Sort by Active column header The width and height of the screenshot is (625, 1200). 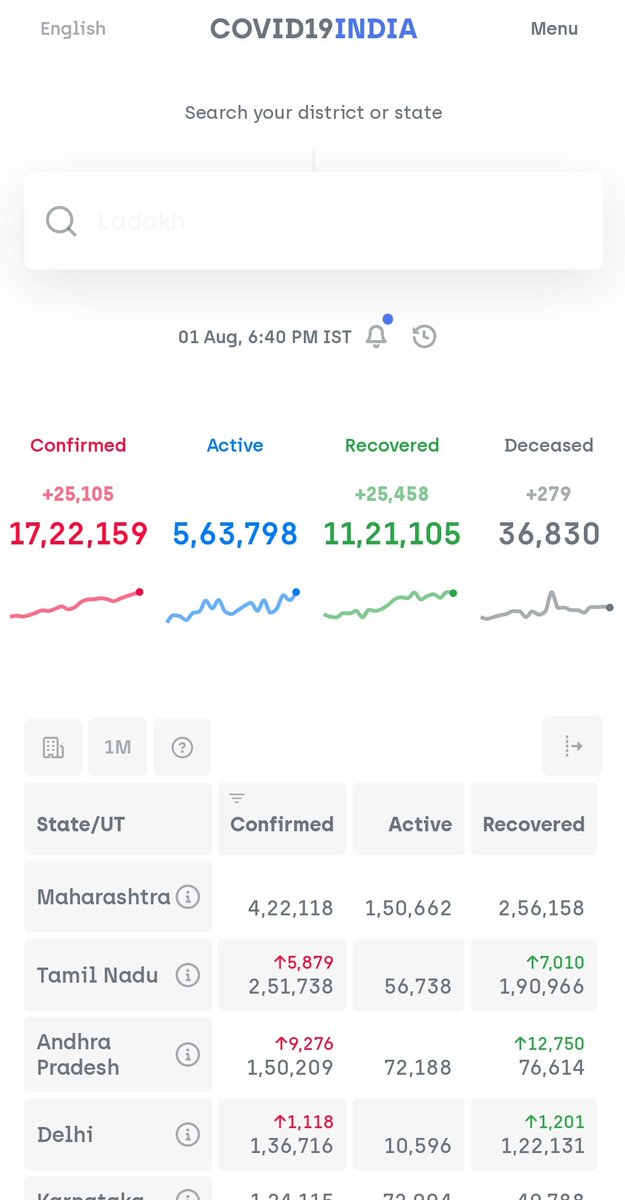tap(408, 819)
